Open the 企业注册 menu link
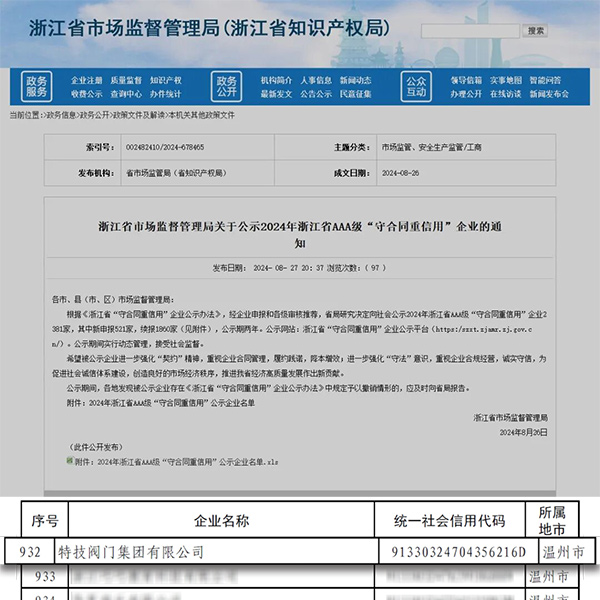Image resolution: width=600 pixels, height=600 pixels. 86,80
